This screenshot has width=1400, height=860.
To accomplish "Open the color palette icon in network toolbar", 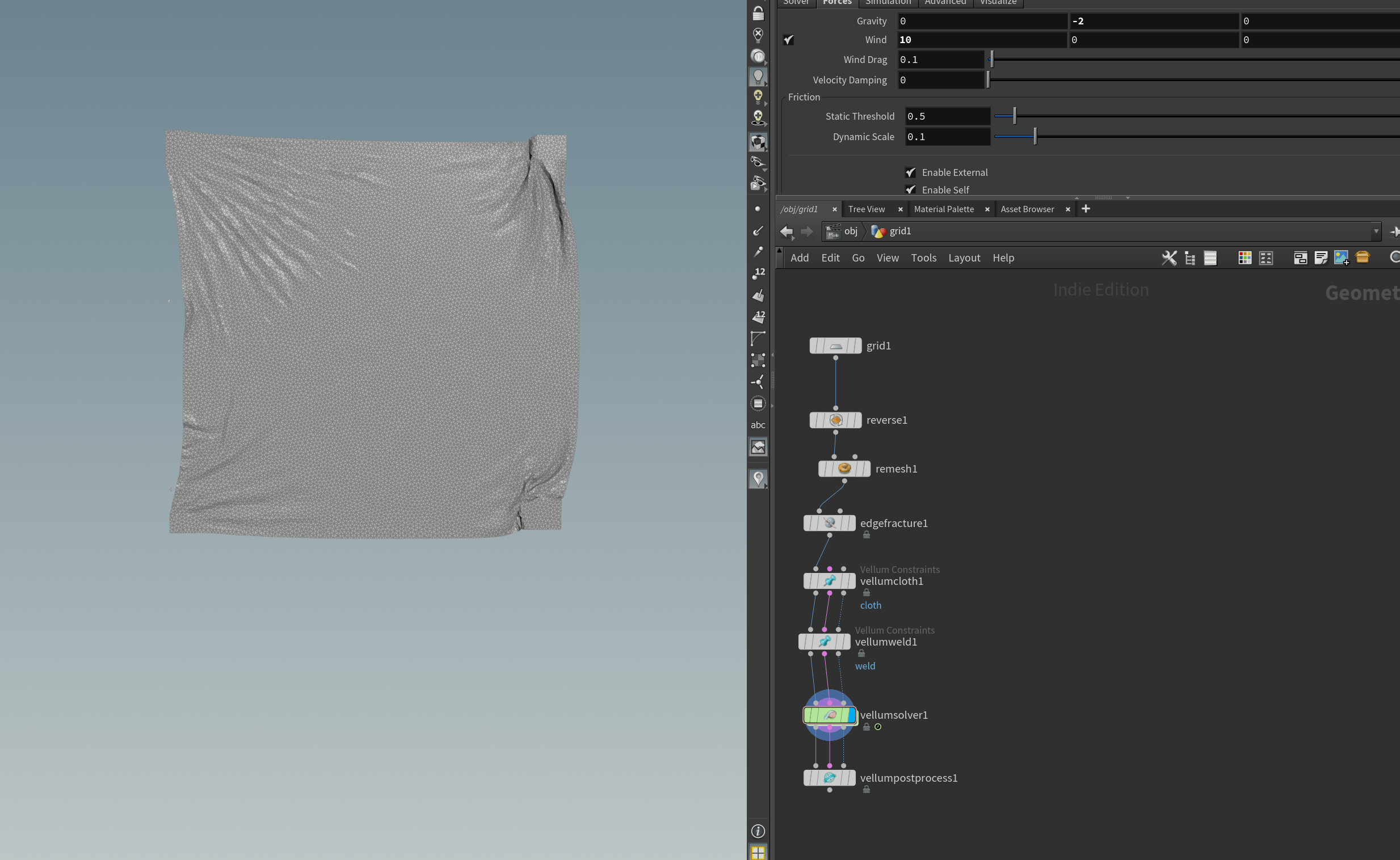I will pos(1245,258).
